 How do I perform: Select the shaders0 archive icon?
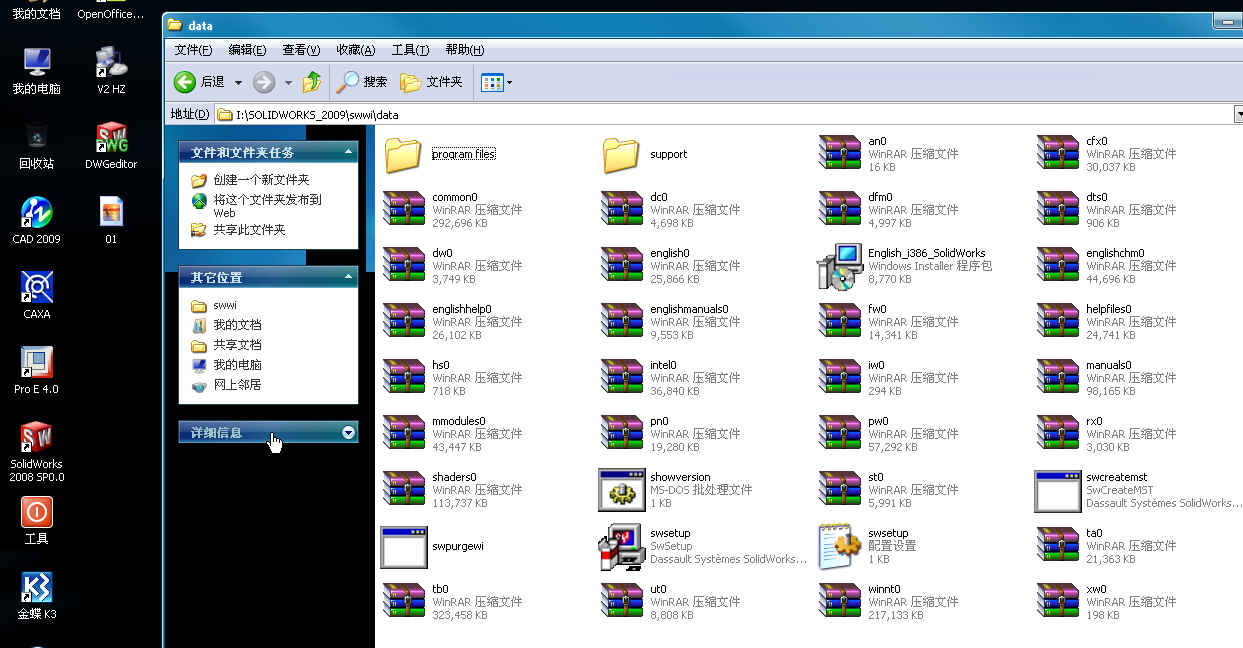click(404, 490)
